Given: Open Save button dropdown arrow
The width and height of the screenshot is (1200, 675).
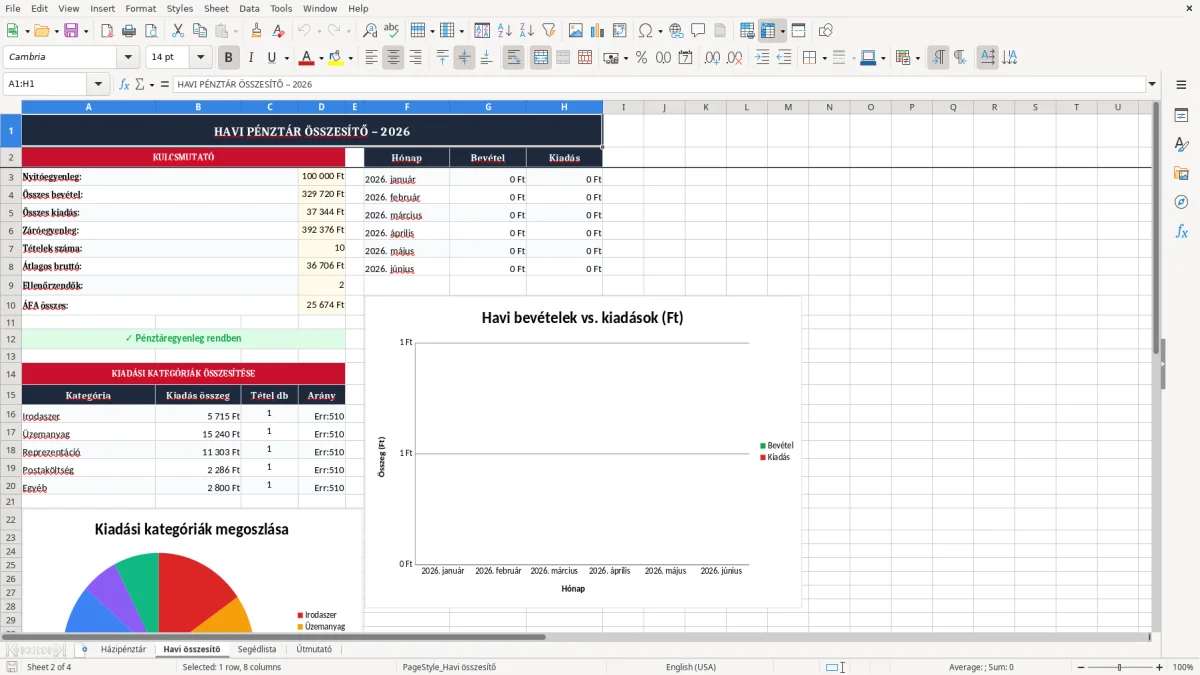Looking at the screenshot, I should tap(86, 31).
